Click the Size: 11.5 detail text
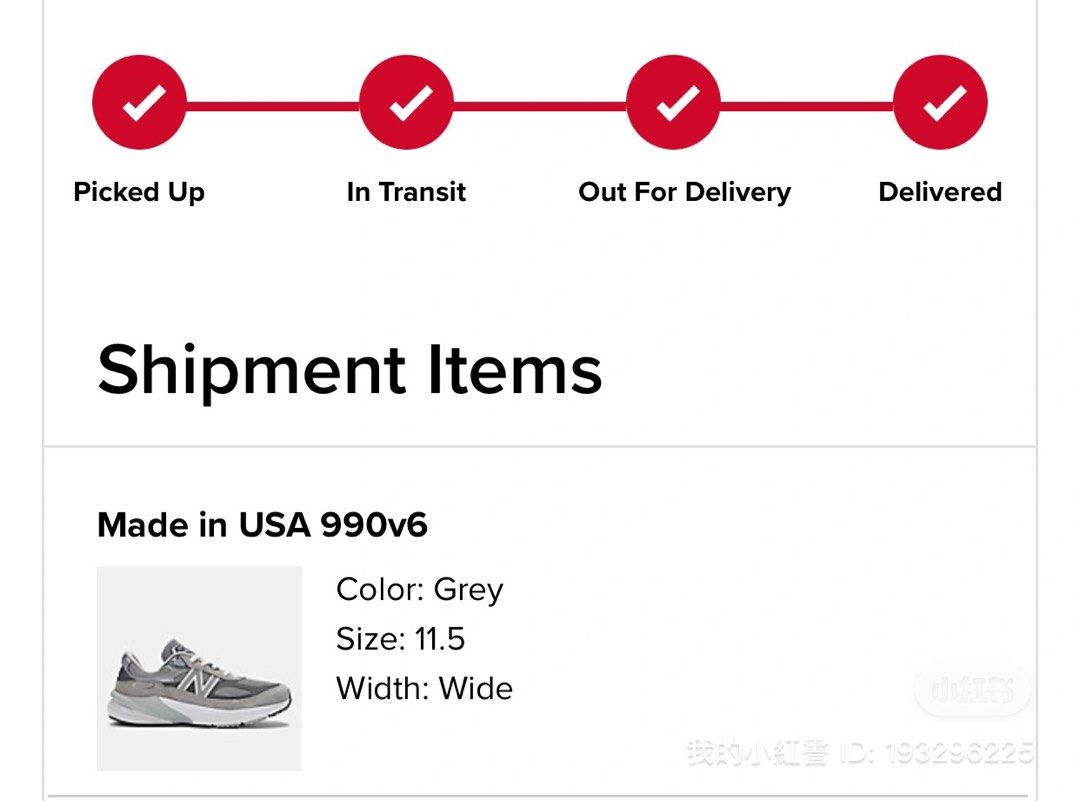Viewport: 1080px width, 801px height. [x=400, y=639]
